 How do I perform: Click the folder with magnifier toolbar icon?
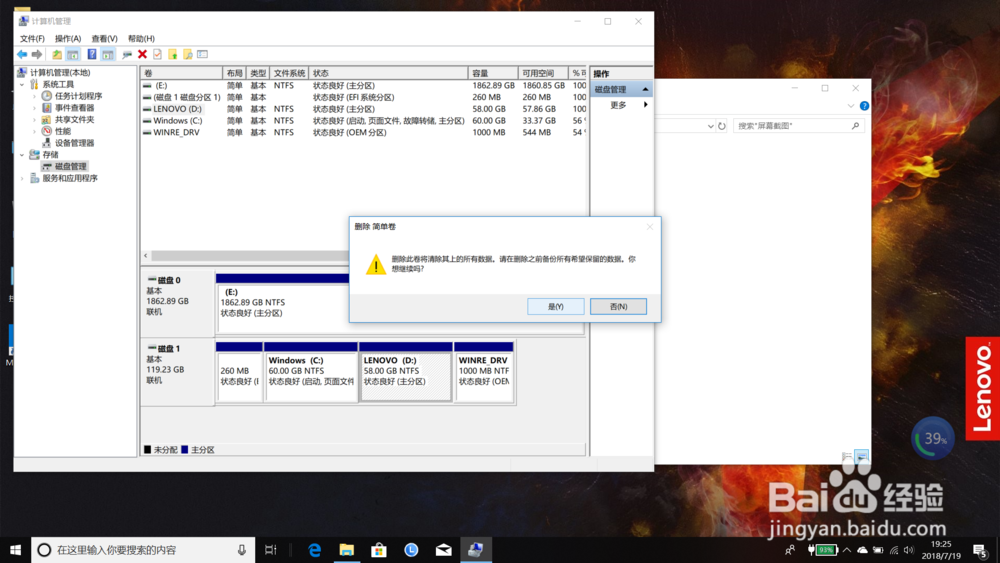click(188, 55)
